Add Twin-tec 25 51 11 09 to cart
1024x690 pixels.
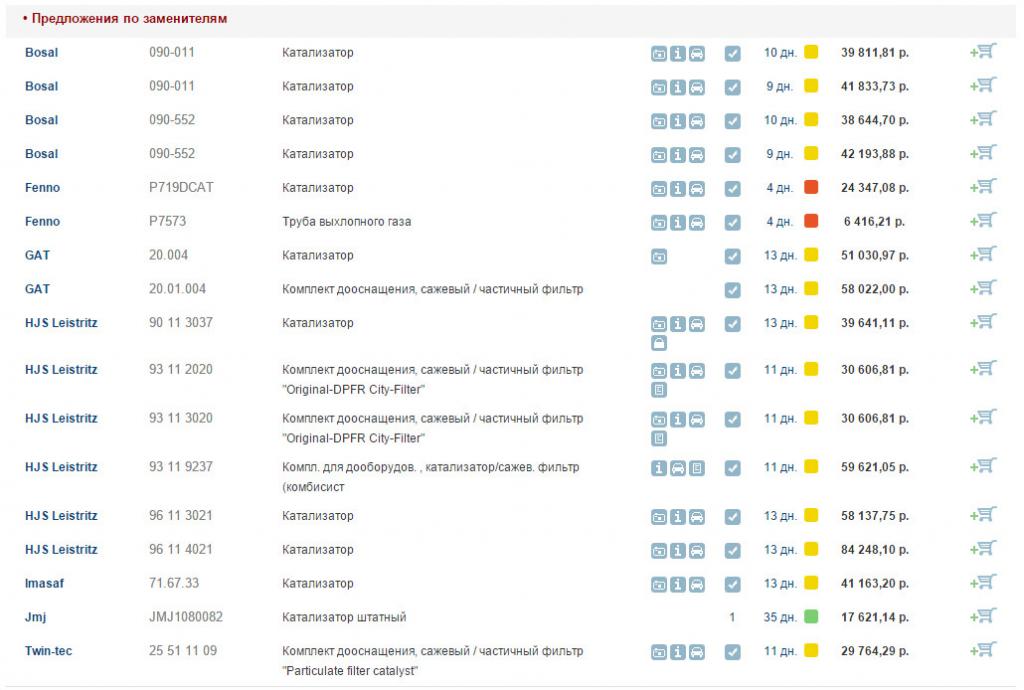983,650
